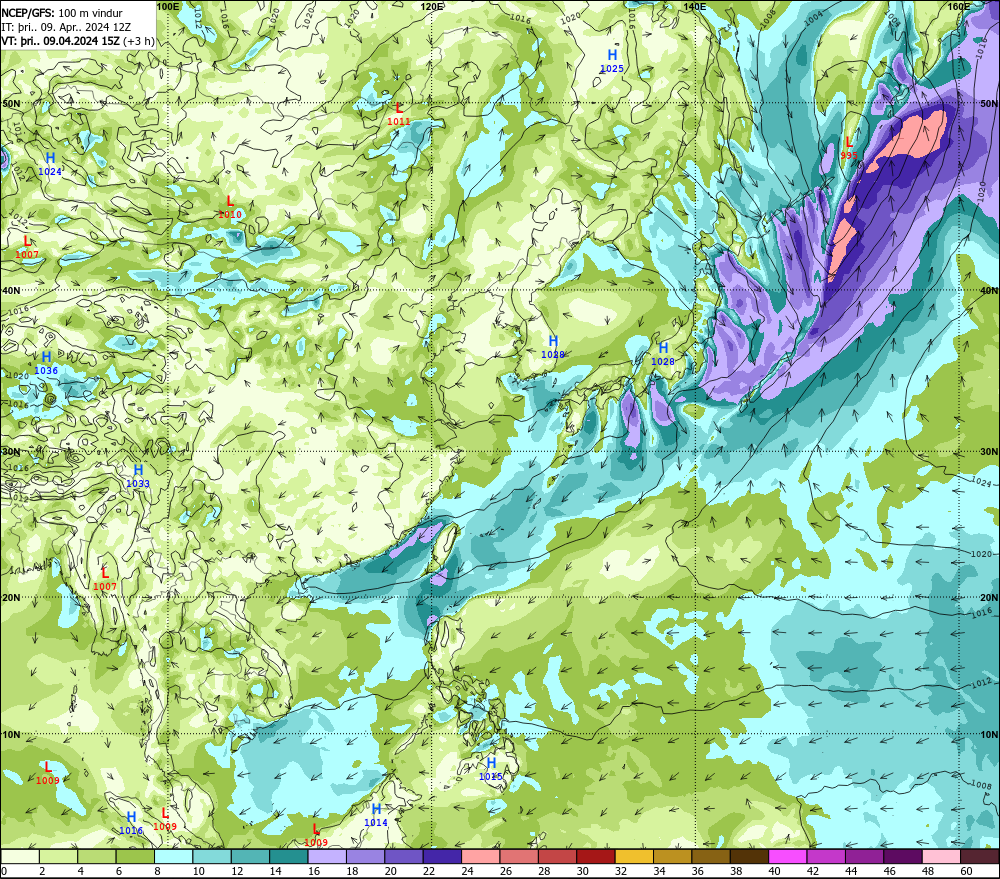Click the green legend swatch between 6 and 8
The image size is (1000, 879).
[x=135, y=856]
